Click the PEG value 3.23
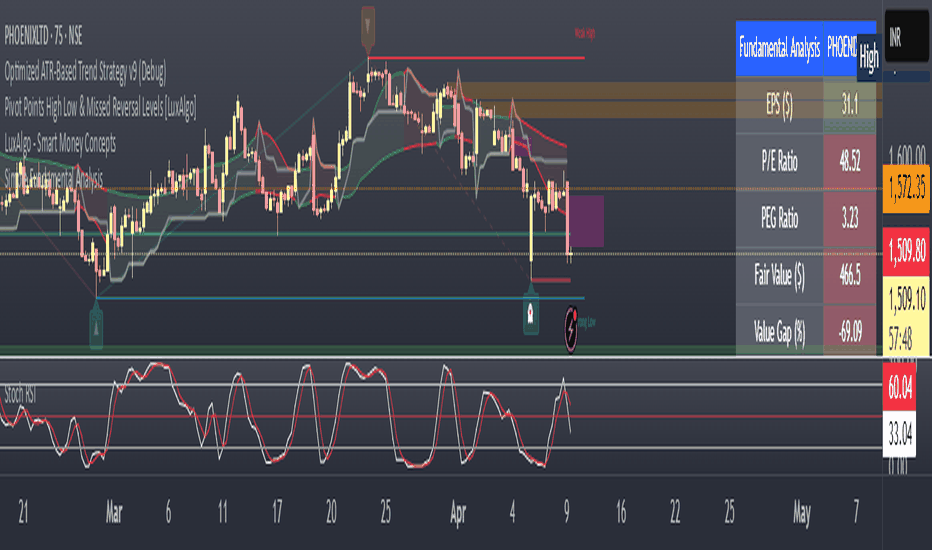The width and height of the screenshot is (932, 550). coord(850,218)
